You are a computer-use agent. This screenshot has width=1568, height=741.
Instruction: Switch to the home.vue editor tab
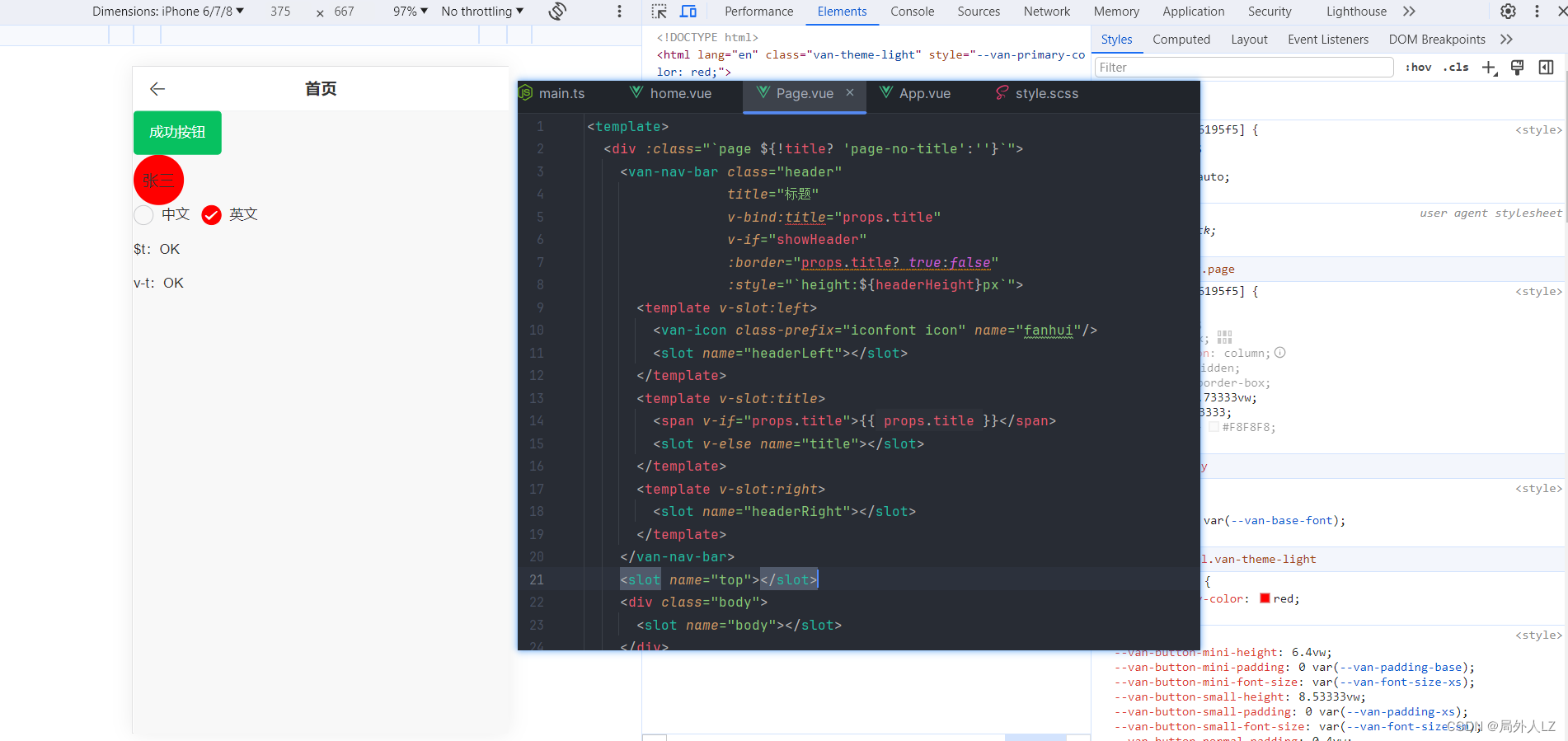point(670,93)
